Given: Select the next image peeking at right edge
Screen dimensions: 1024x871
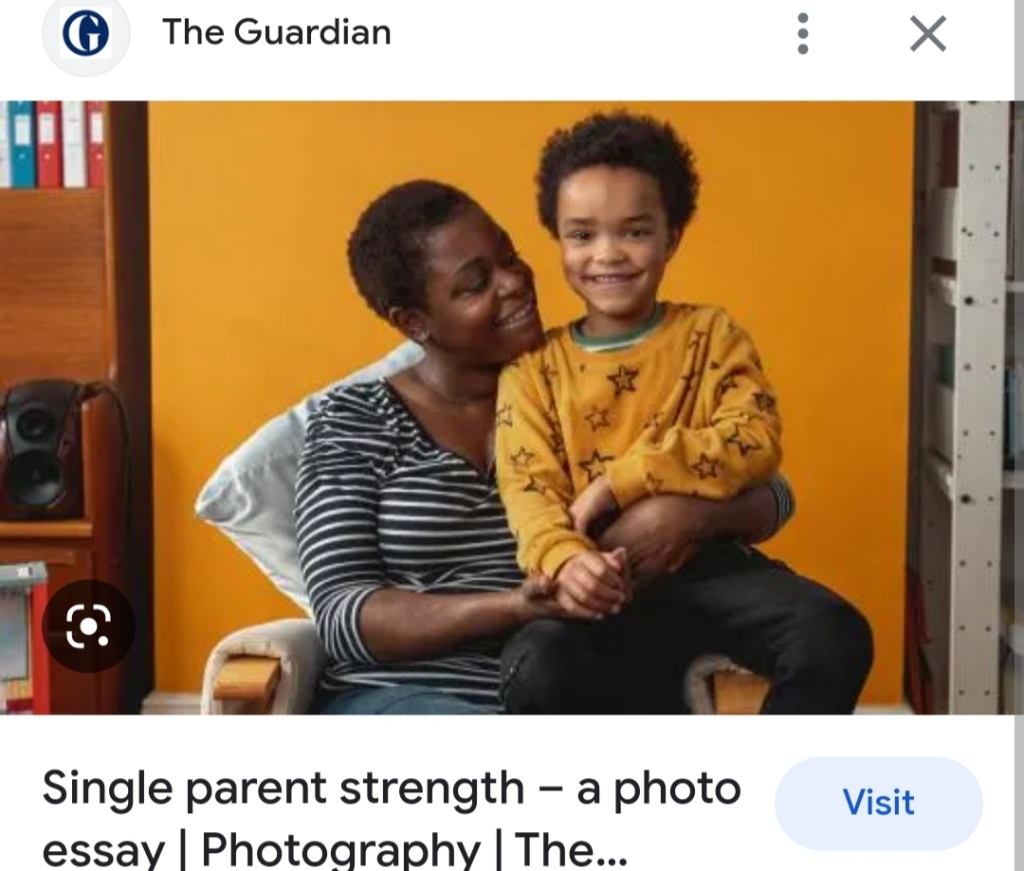Looking at the screenshot, I should click(1019, 407).
